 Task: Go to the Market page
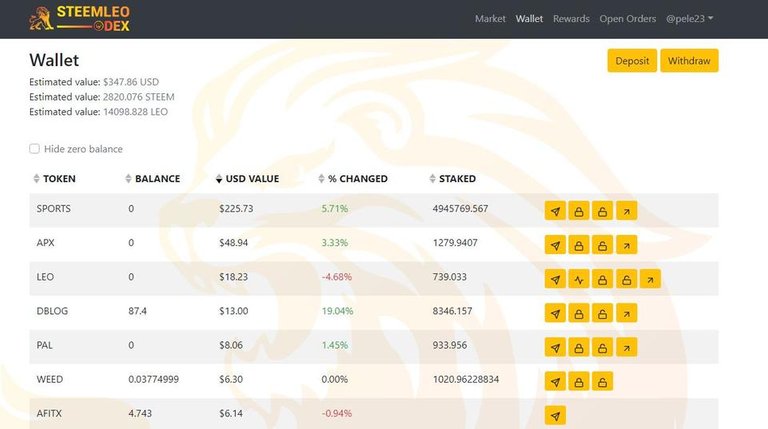click(490, 19)
